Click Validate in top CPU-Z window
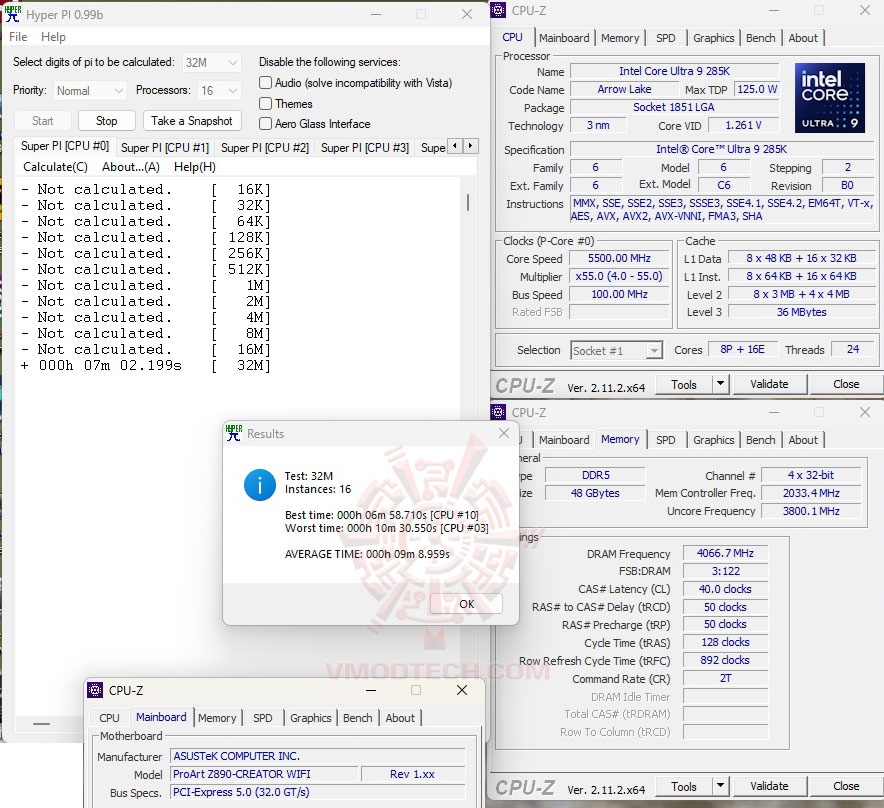The width and height of the screenshot is (884, 808). 769,384
